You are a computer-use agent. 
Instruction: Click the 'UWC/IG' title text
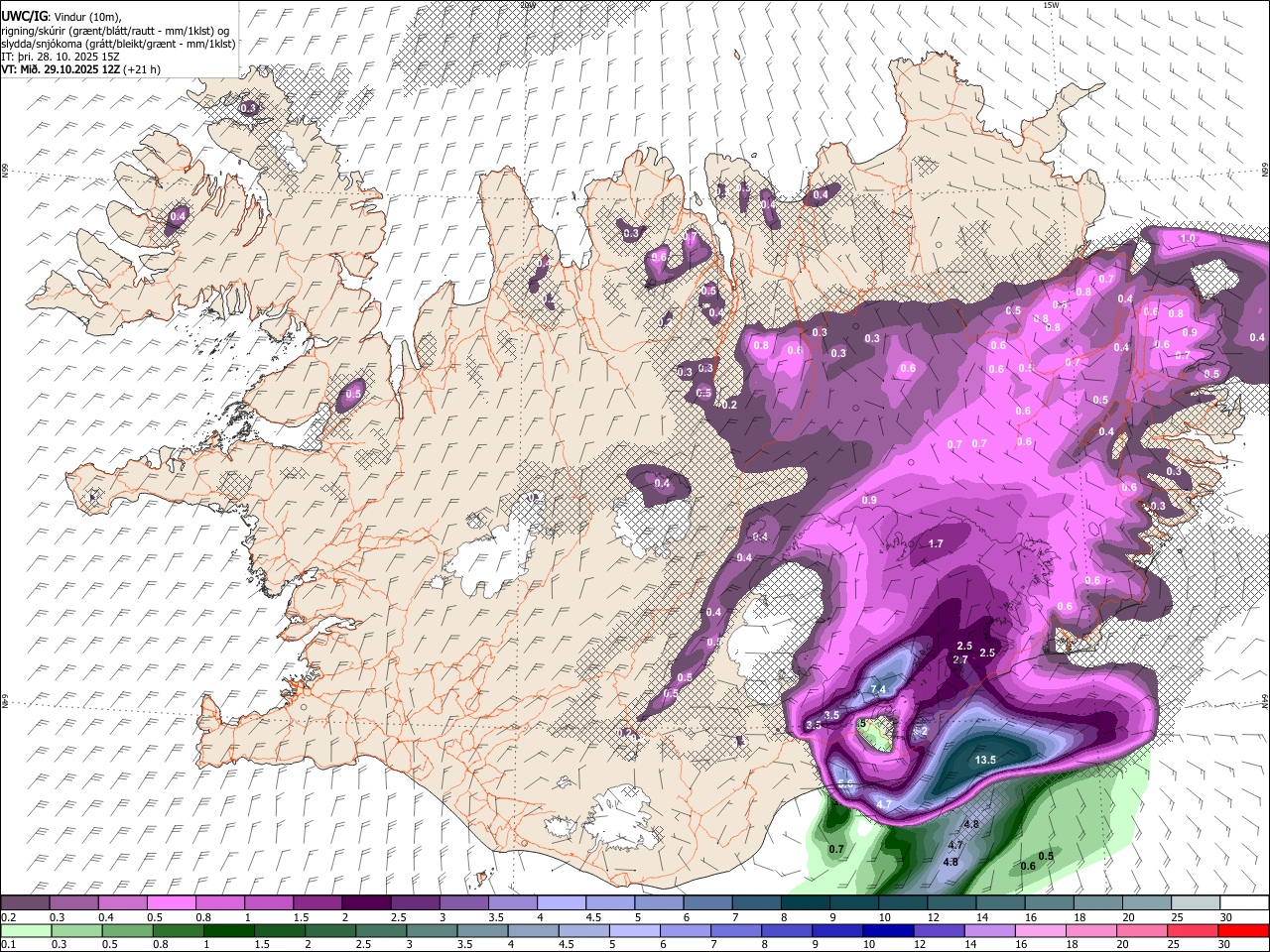[x=23, y=16]
